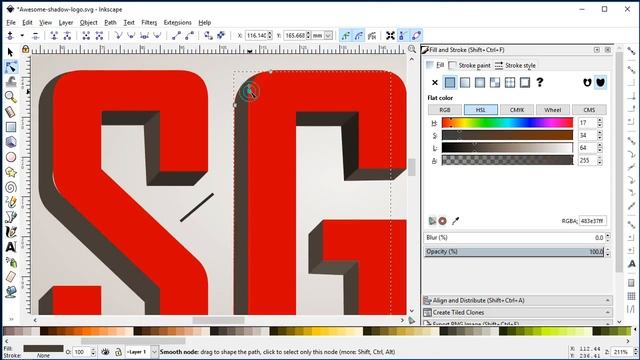
Task: Open the Object menu
Action: click(89, 22)
